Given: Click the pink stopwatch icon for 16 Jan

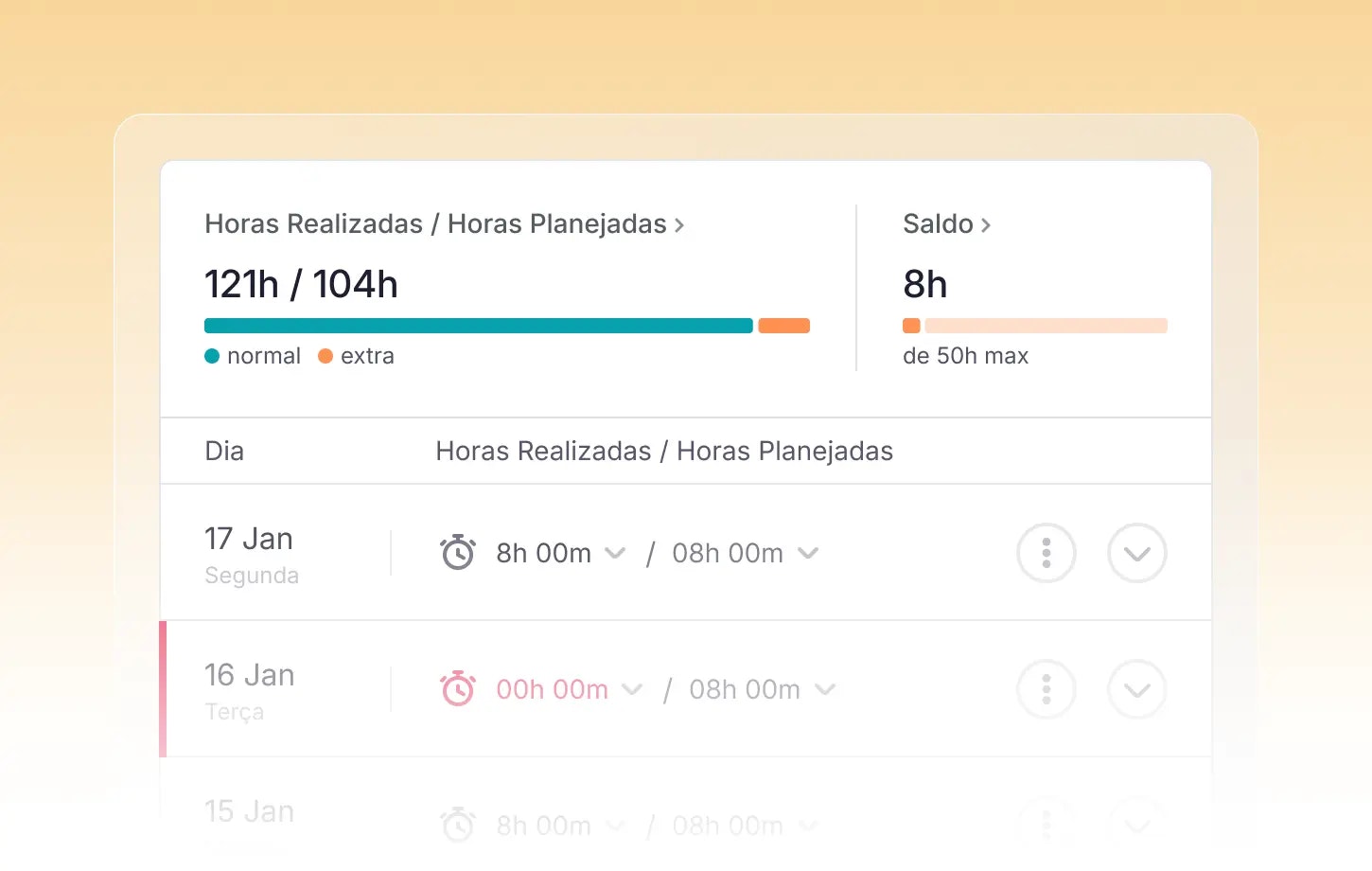Looking at the screenshot, I should tap(458, 689).
